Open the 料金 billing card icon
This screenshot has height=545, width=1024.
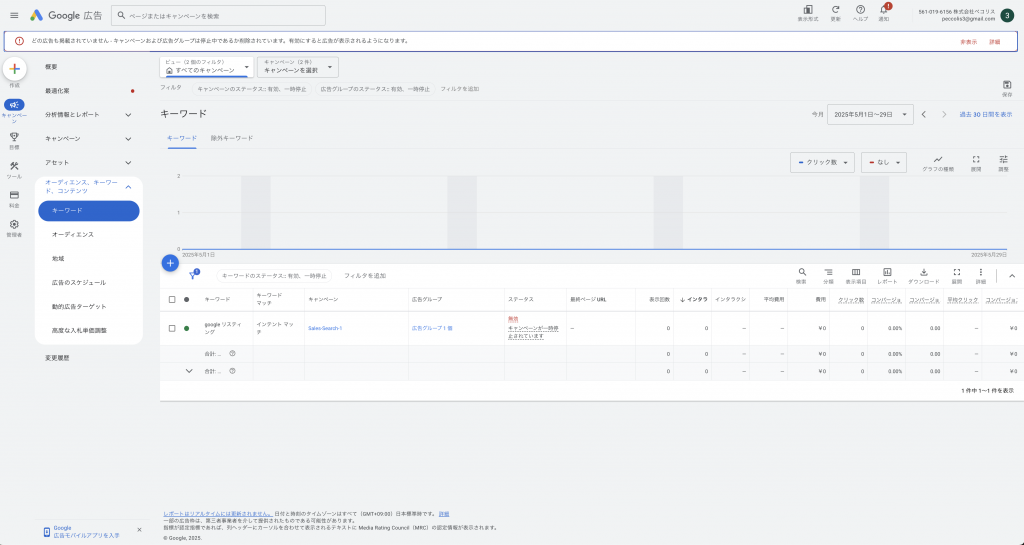tap(14, 195)
